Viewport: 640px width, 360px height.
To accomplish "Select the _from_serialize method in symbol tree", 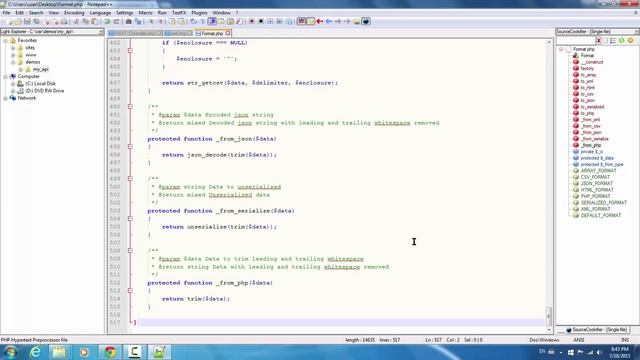I will point(594,139).
